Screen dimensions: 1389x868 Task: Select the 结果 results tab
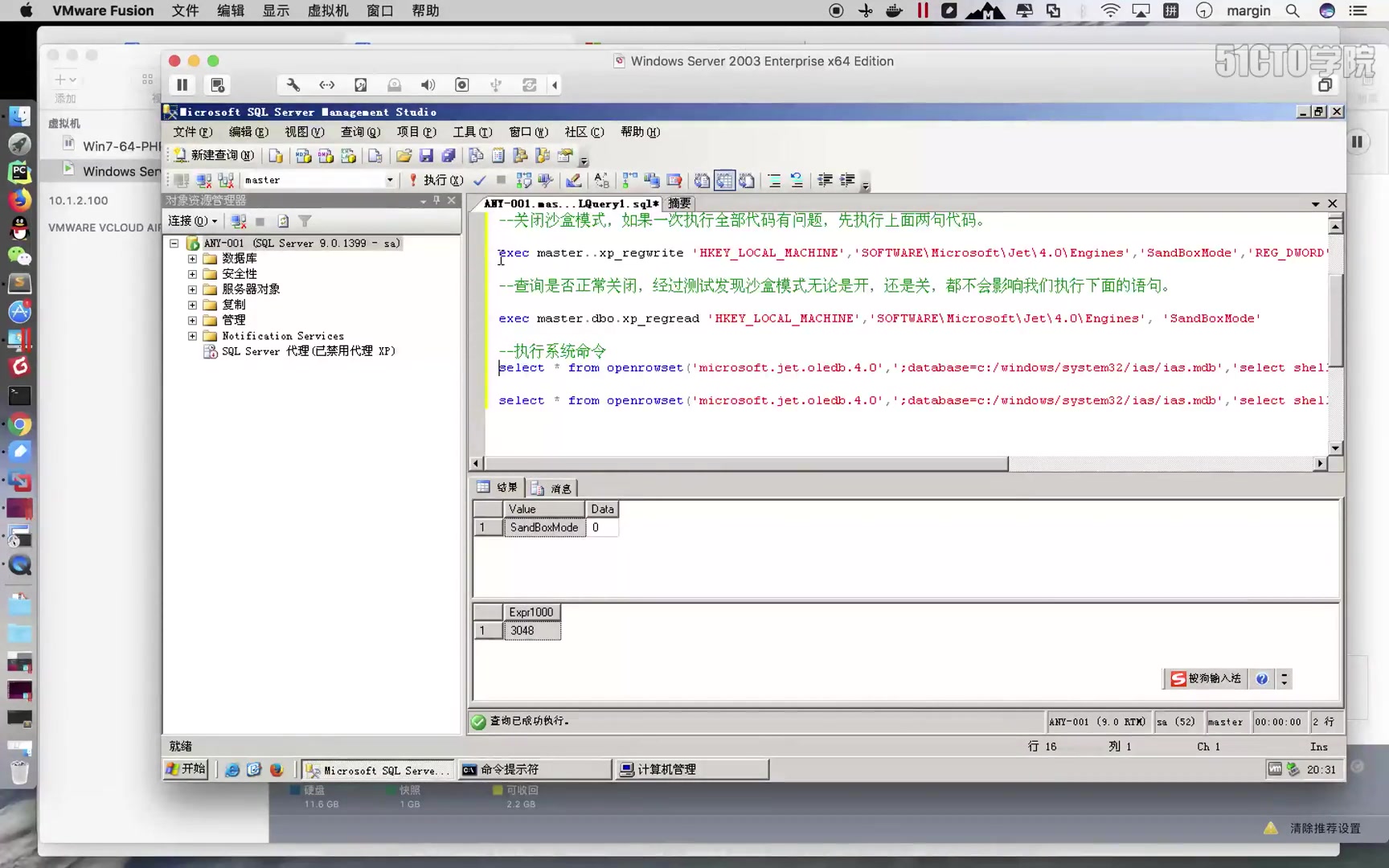[x=498, y=487]
